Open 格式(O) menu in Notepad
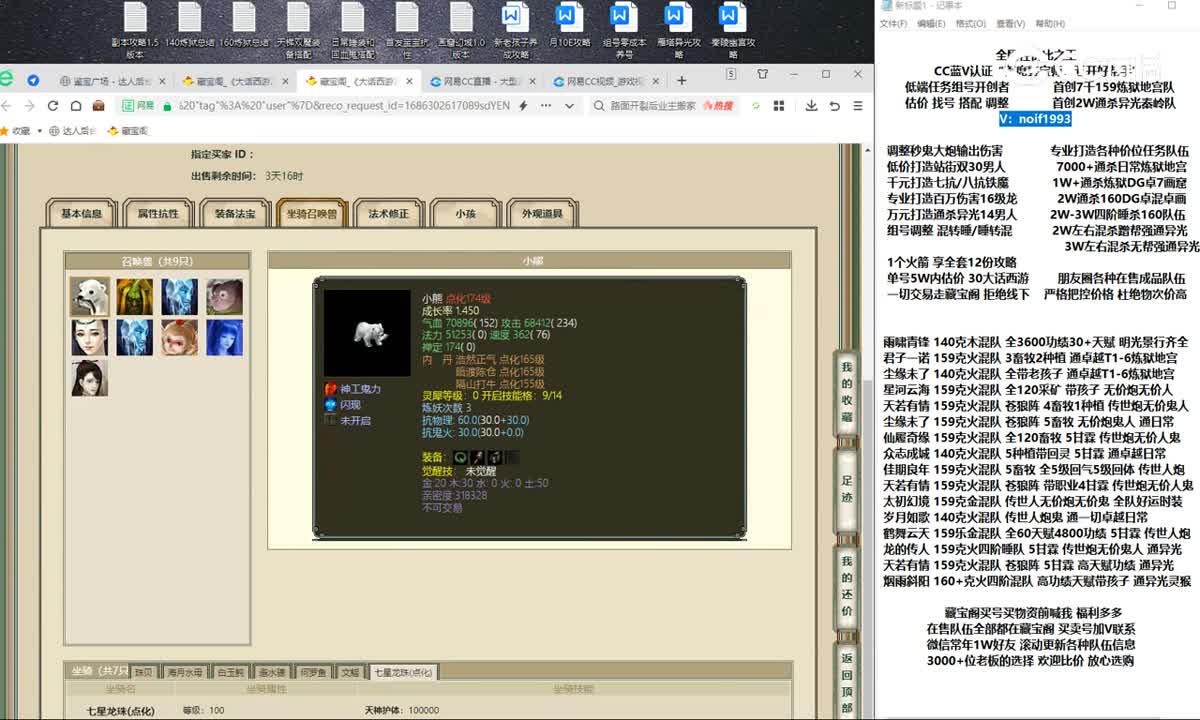This screenshot has width=1200, height=720. tap(971, 24)
